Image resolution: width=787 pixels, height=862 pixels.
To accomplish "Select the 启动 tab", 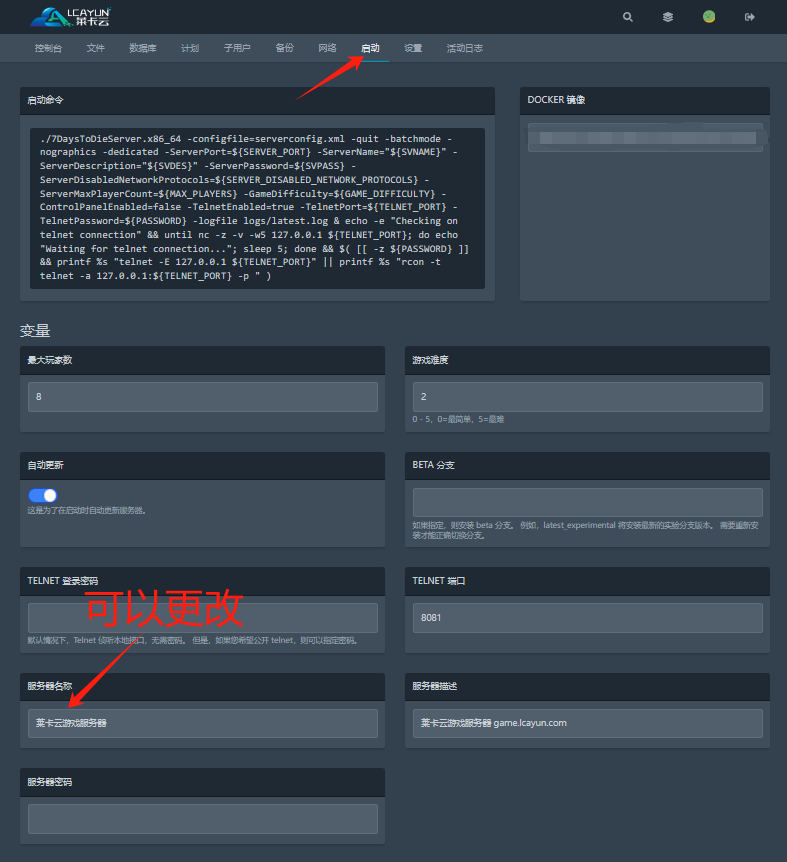I will (x=370, y=48).
